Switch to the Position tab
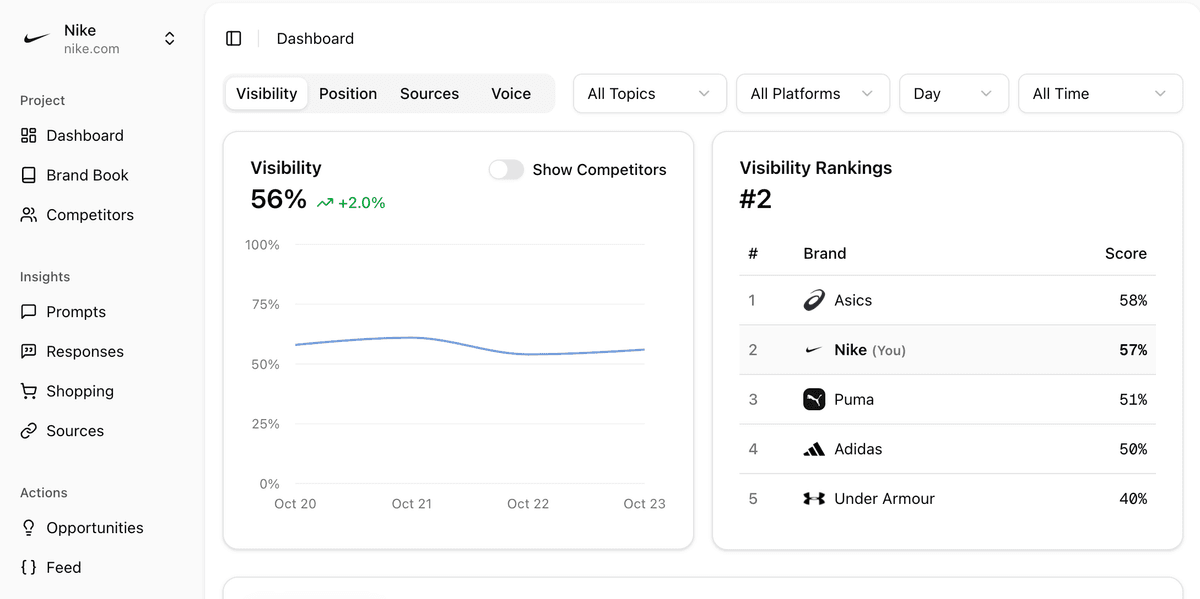1200x599 pixels. point(347,93)
